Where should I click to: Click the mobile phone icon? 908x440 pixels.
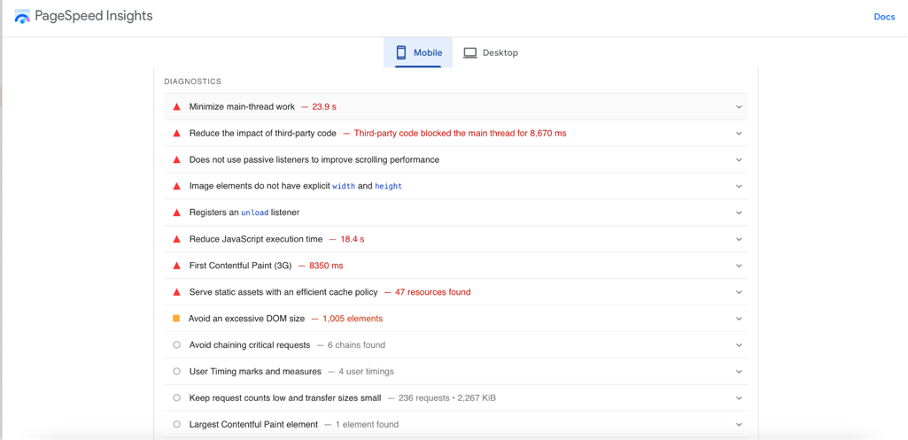pyautogui.click(x=401, y=53)
